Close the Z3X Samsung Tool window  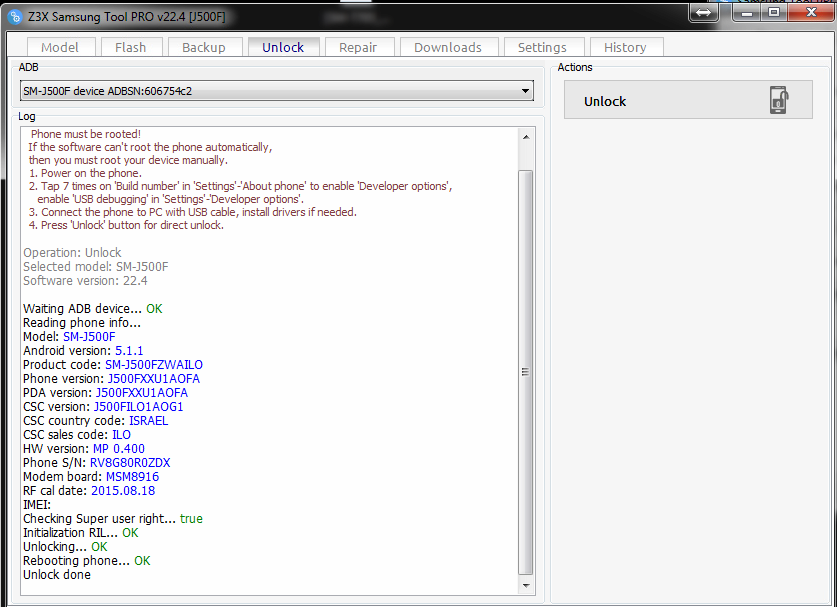point(811,12)
